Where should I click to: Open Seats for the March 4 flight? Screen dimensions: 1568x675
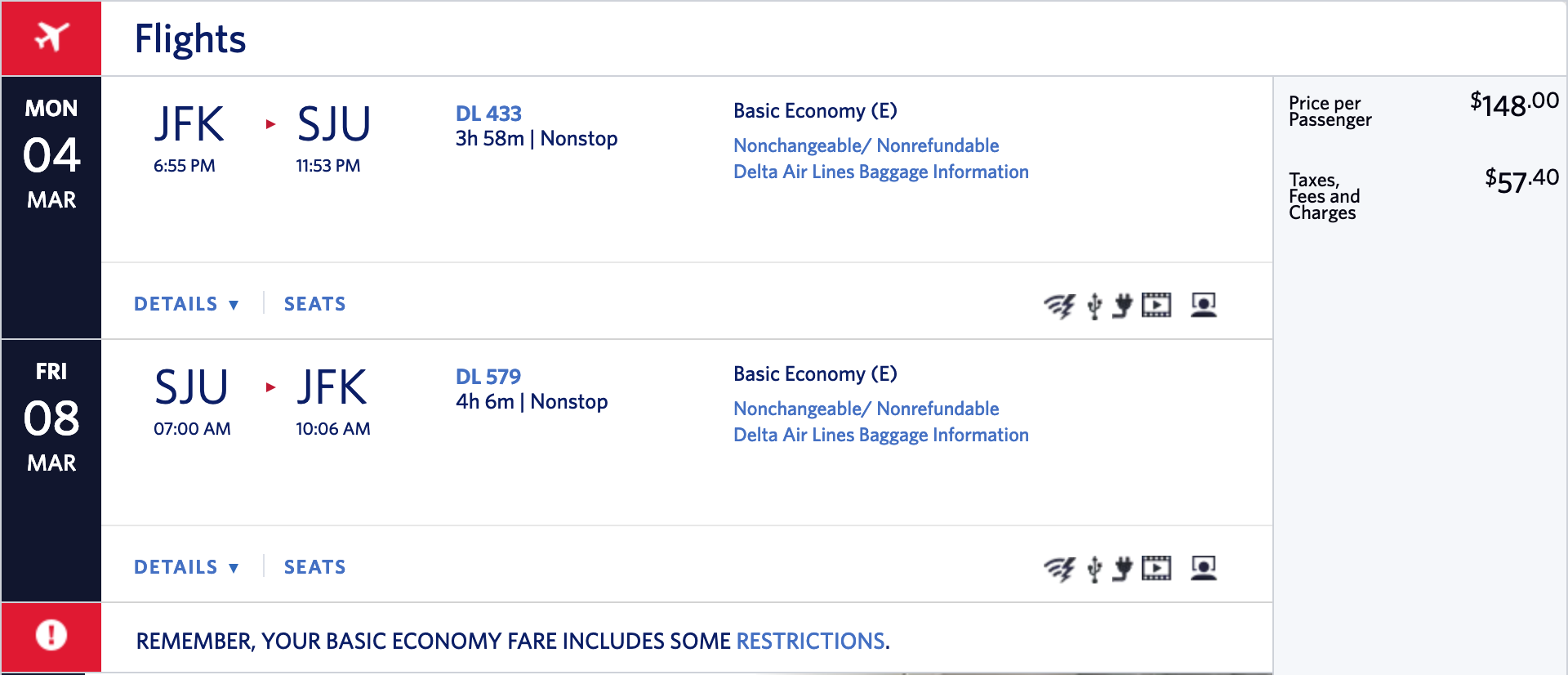point(314,304)
